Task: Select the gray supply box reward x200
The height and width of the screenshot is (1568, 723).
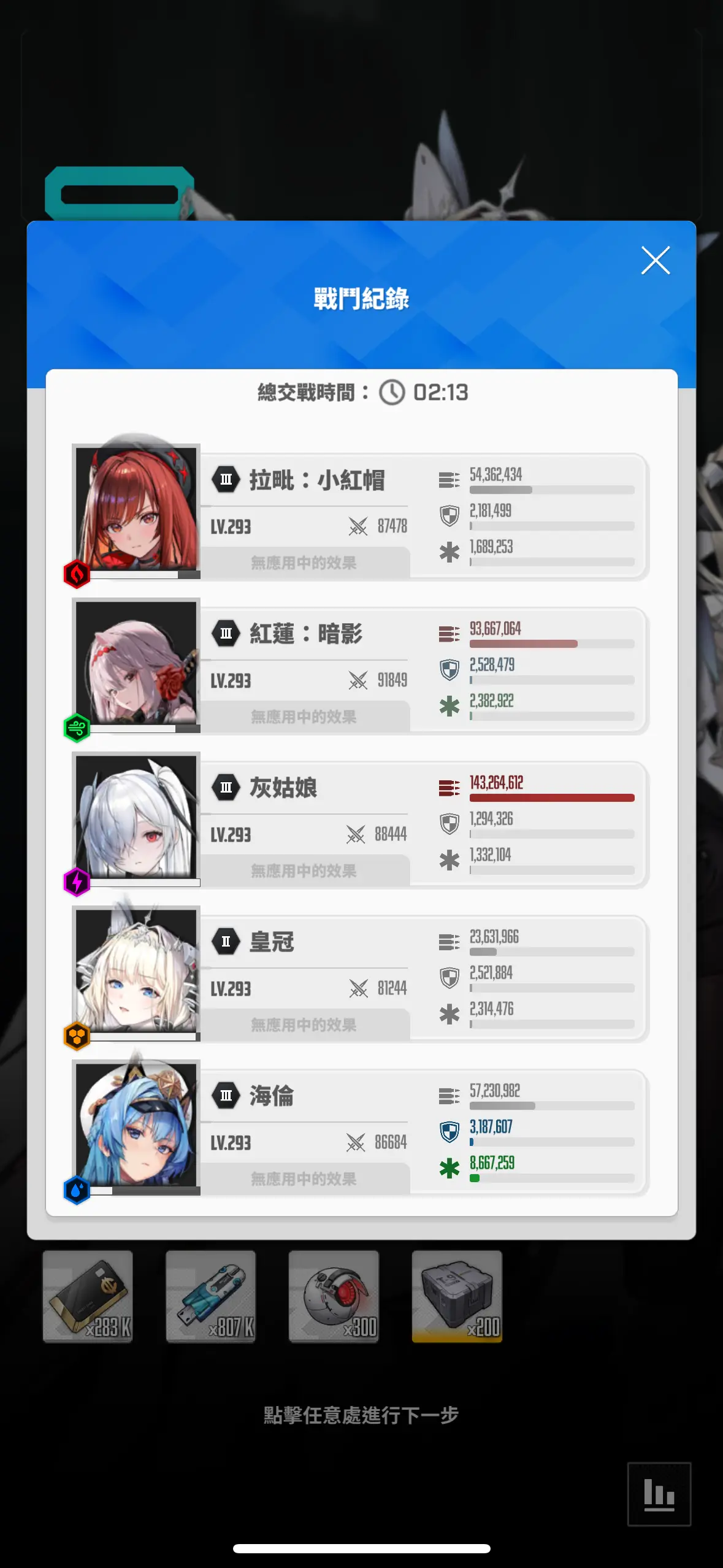Action: (457, 1296)
